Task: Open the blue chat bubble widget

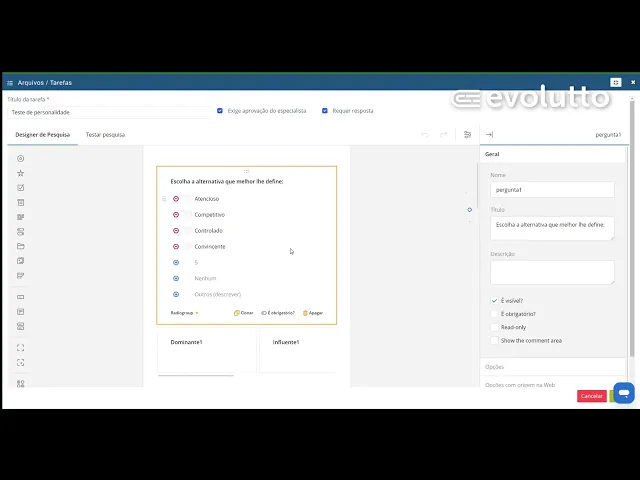Action: (624, 393)
